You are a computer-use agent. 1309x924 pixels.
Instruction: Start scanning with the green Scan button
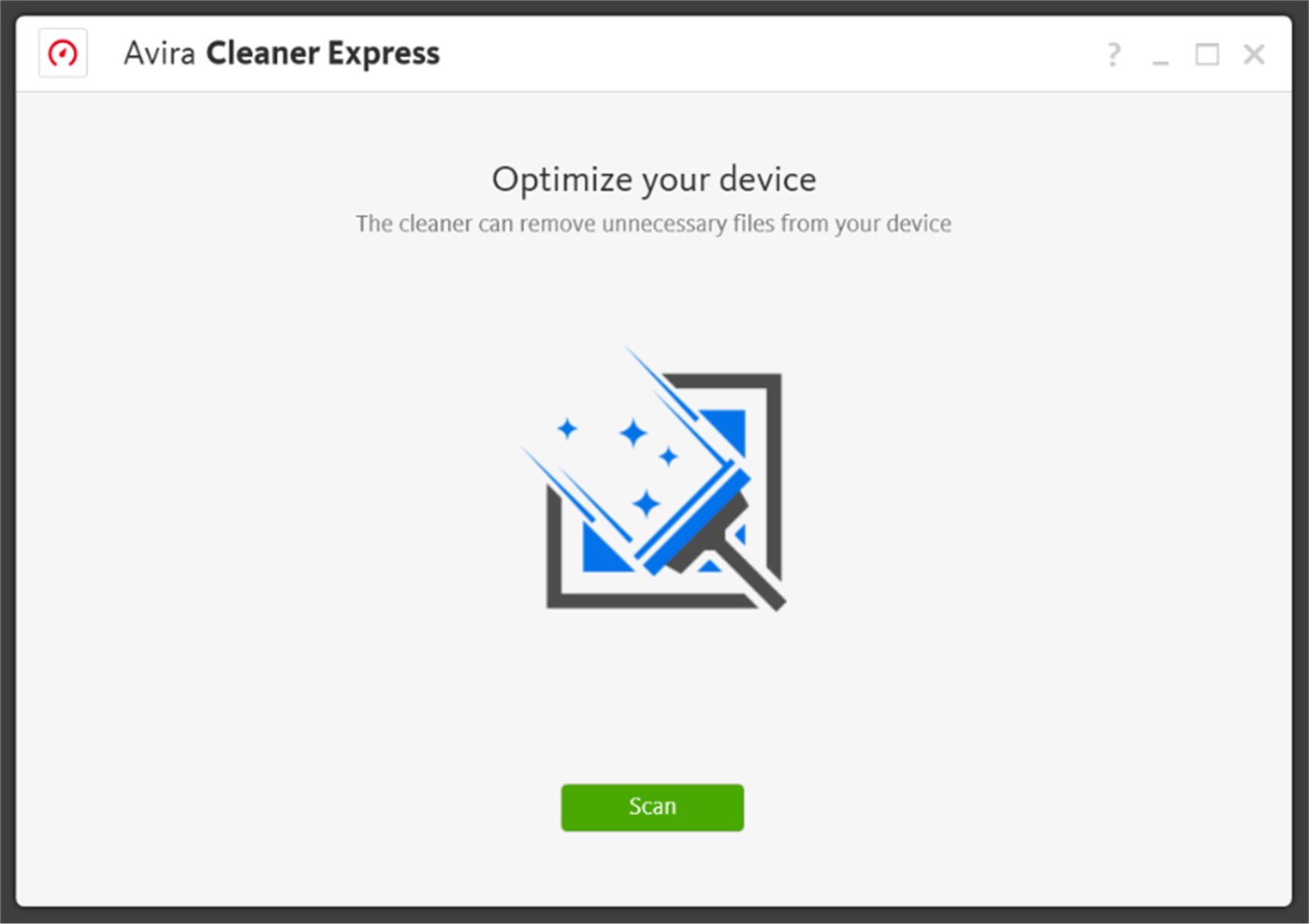click(x=652, y=807)
